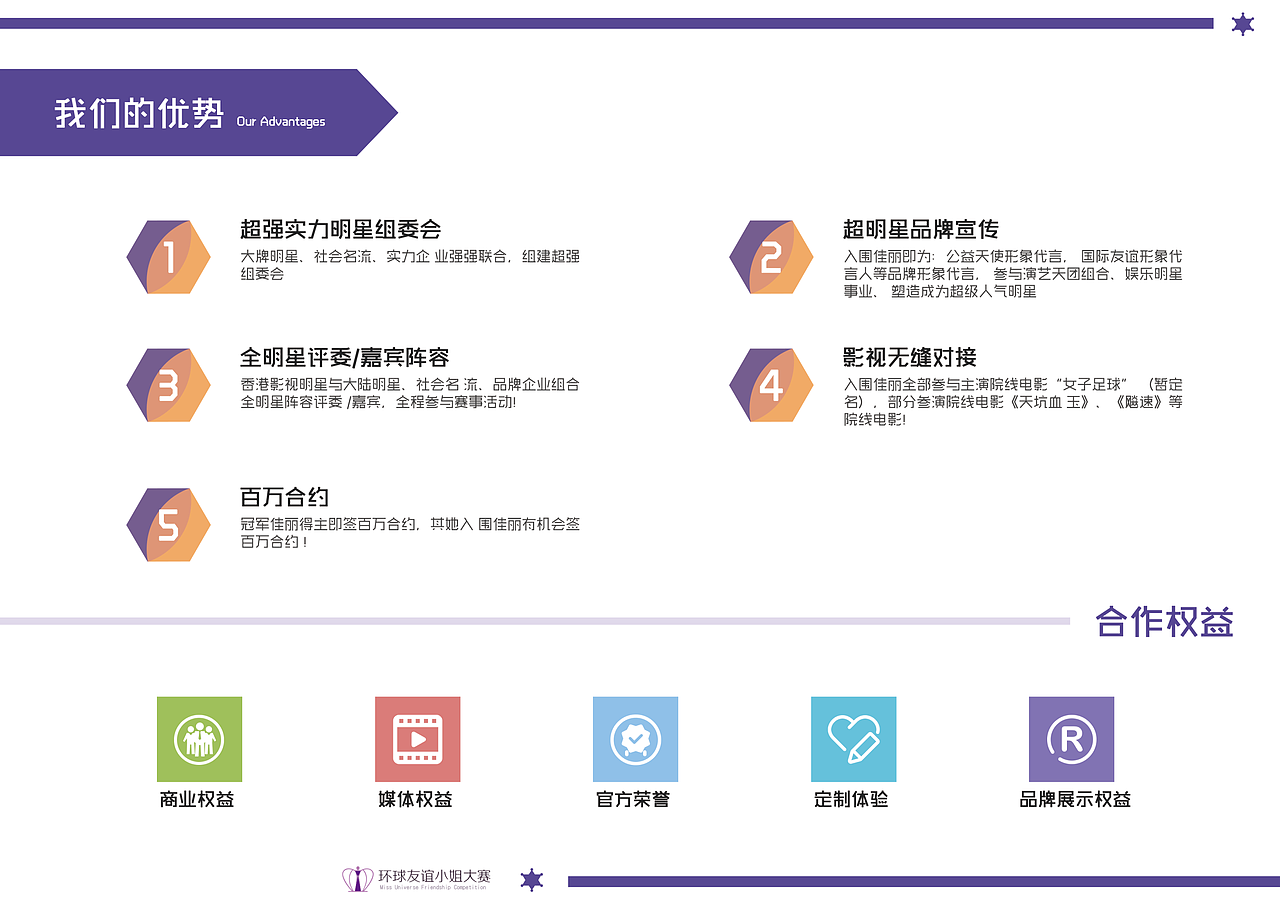
Task: Click the 环球友谊小姐大赛 logo at the bottom
Action: pos(417,879)
